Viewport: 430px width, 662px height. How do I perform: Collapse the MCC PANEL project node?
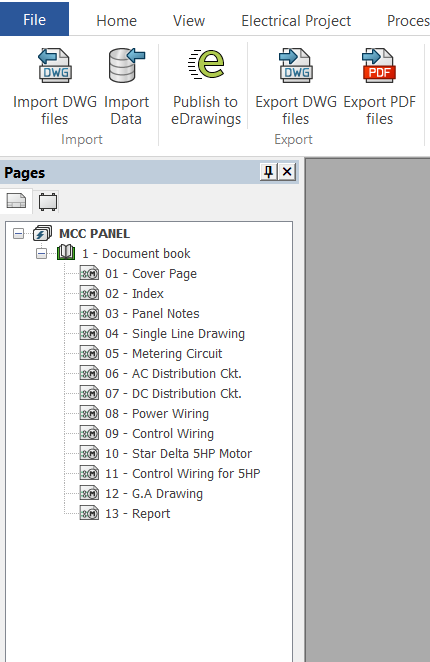[x=18, y=233]
